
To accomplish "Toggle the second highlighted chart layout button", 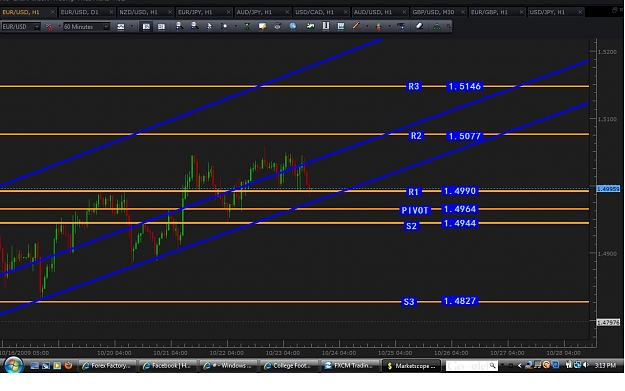I will (161, 26).
